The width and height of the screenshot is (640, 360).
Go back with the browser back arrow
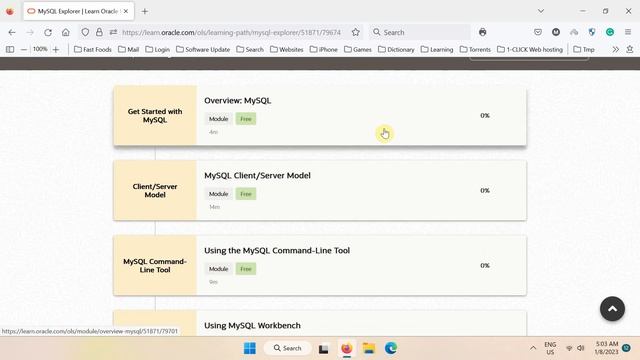tap(12, 32)
